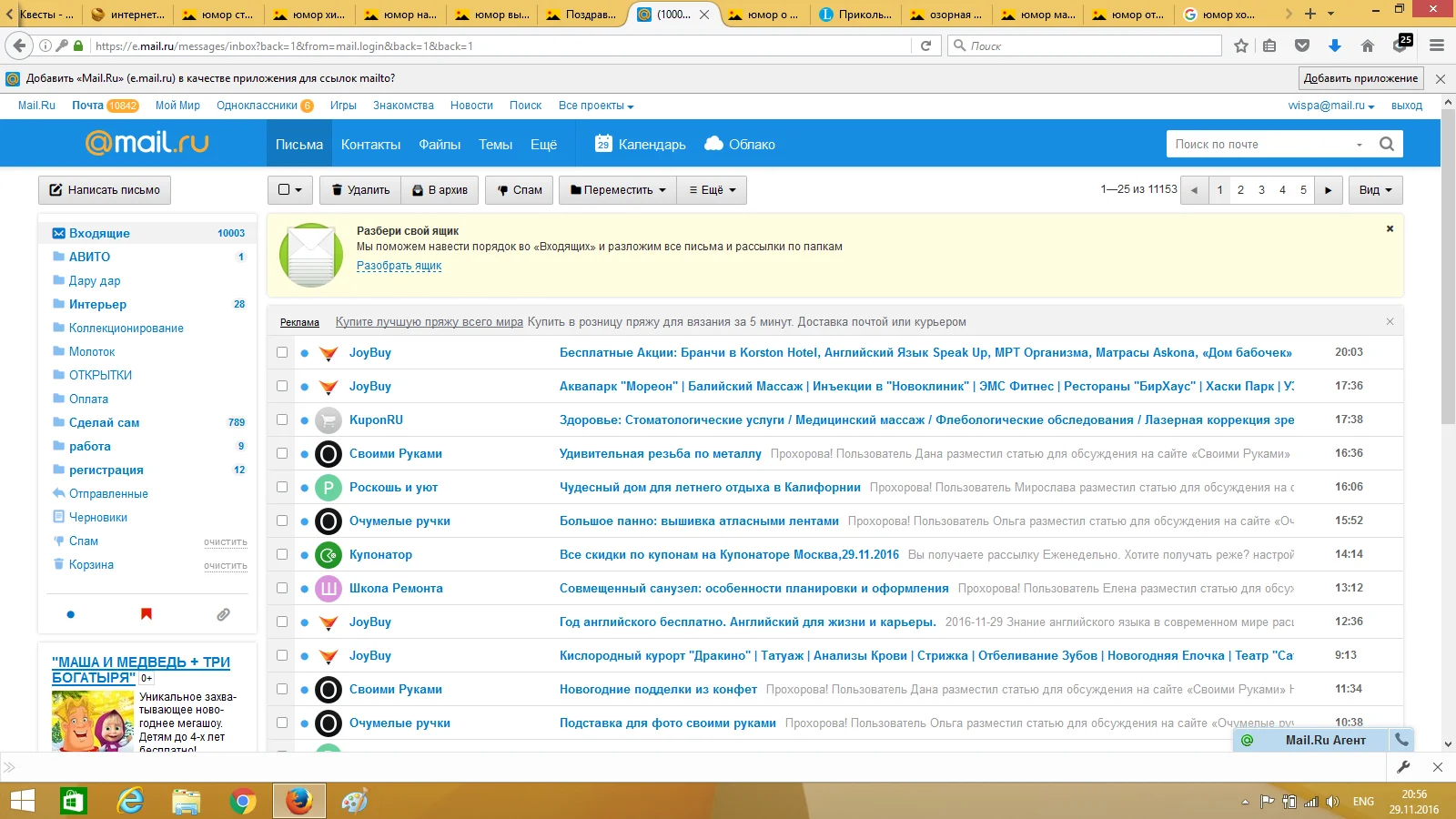This screenshot has width=1456, height=819.
Task: Click the mail search magnifier icon
Action: (x=1387, y=144)
